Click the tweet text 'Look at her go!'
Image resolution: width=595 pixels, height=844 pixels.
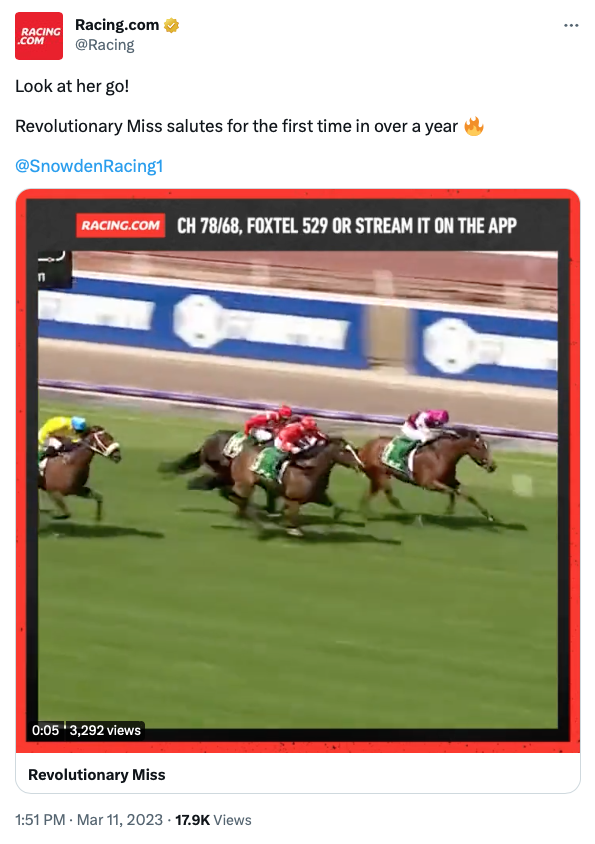[72, 86]
